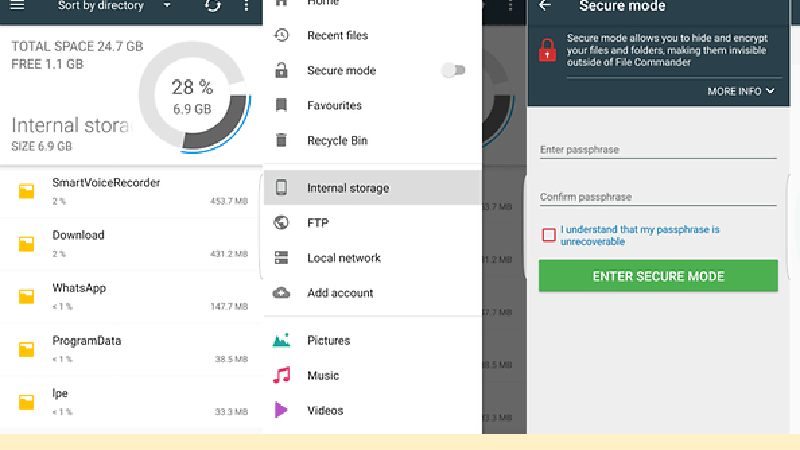Select Internal storage in the drawer
The height and width of the screenshot is (450, 800).
click(x=348, y=188)
